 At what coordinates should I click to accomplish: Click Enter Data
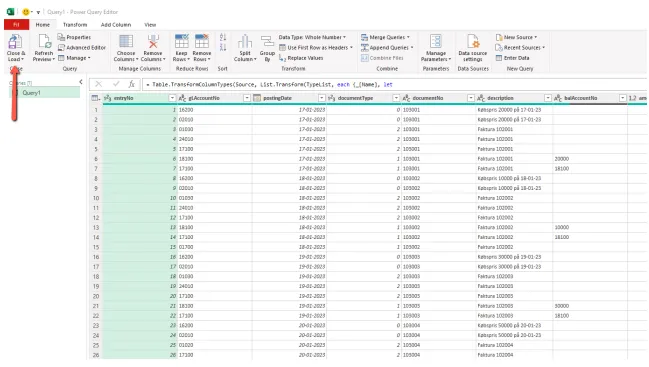coord(512,58)
